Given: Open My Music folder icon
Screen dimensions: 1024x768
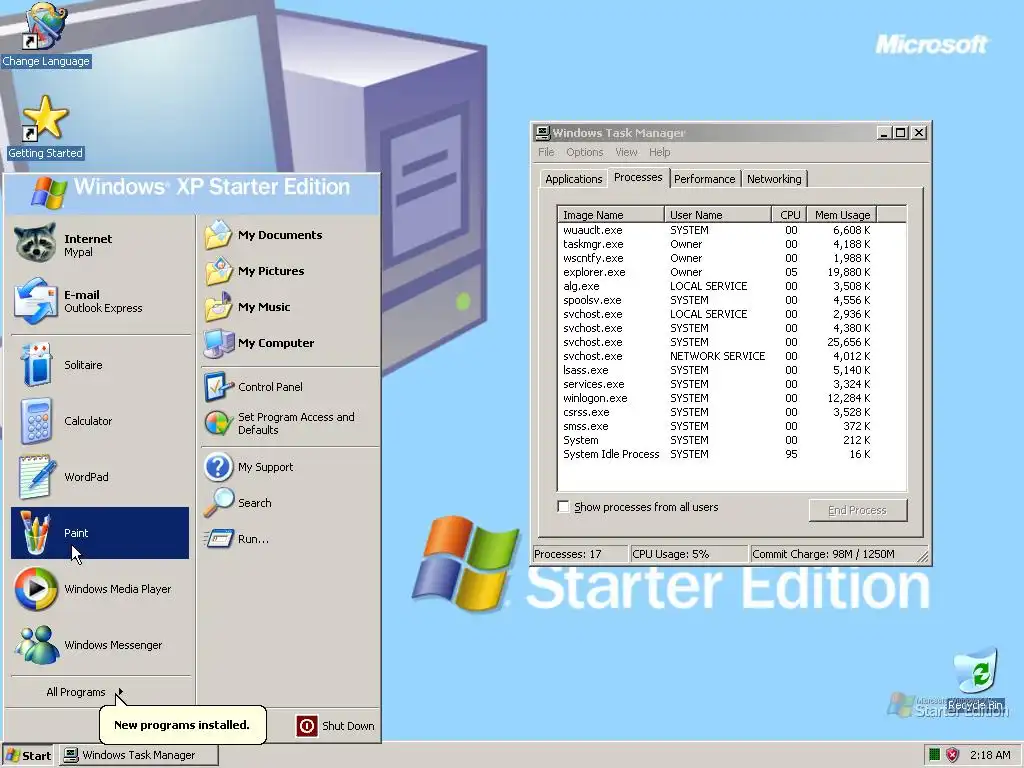Looking at the screenshot, I should 218,306.
